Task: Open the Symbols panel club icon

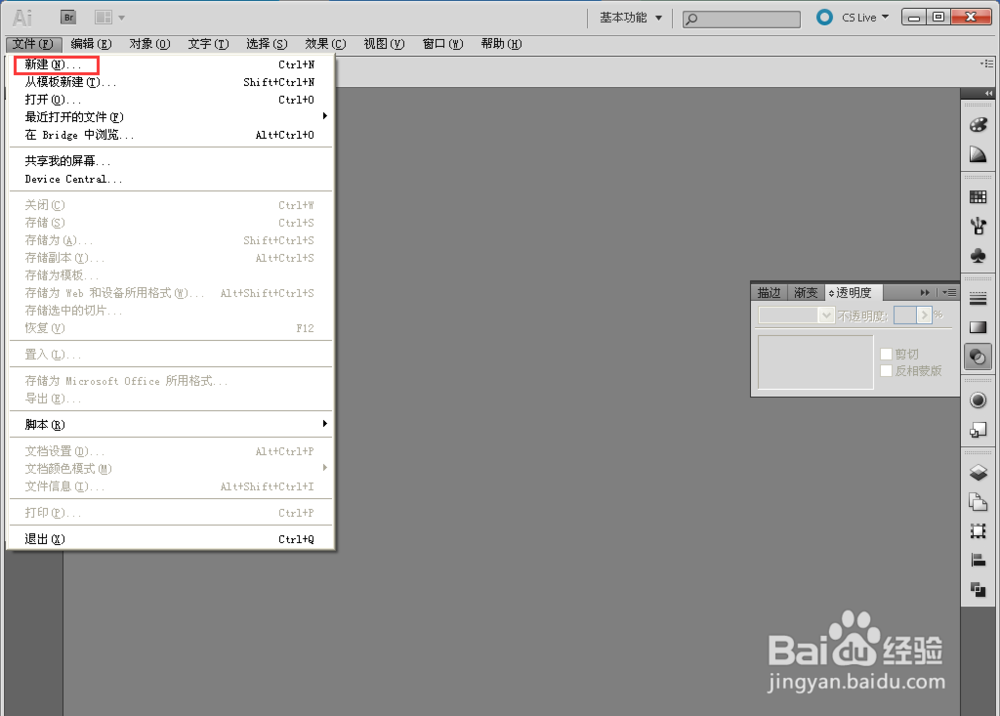Action: pyautogui.click(x=978, y=256)
